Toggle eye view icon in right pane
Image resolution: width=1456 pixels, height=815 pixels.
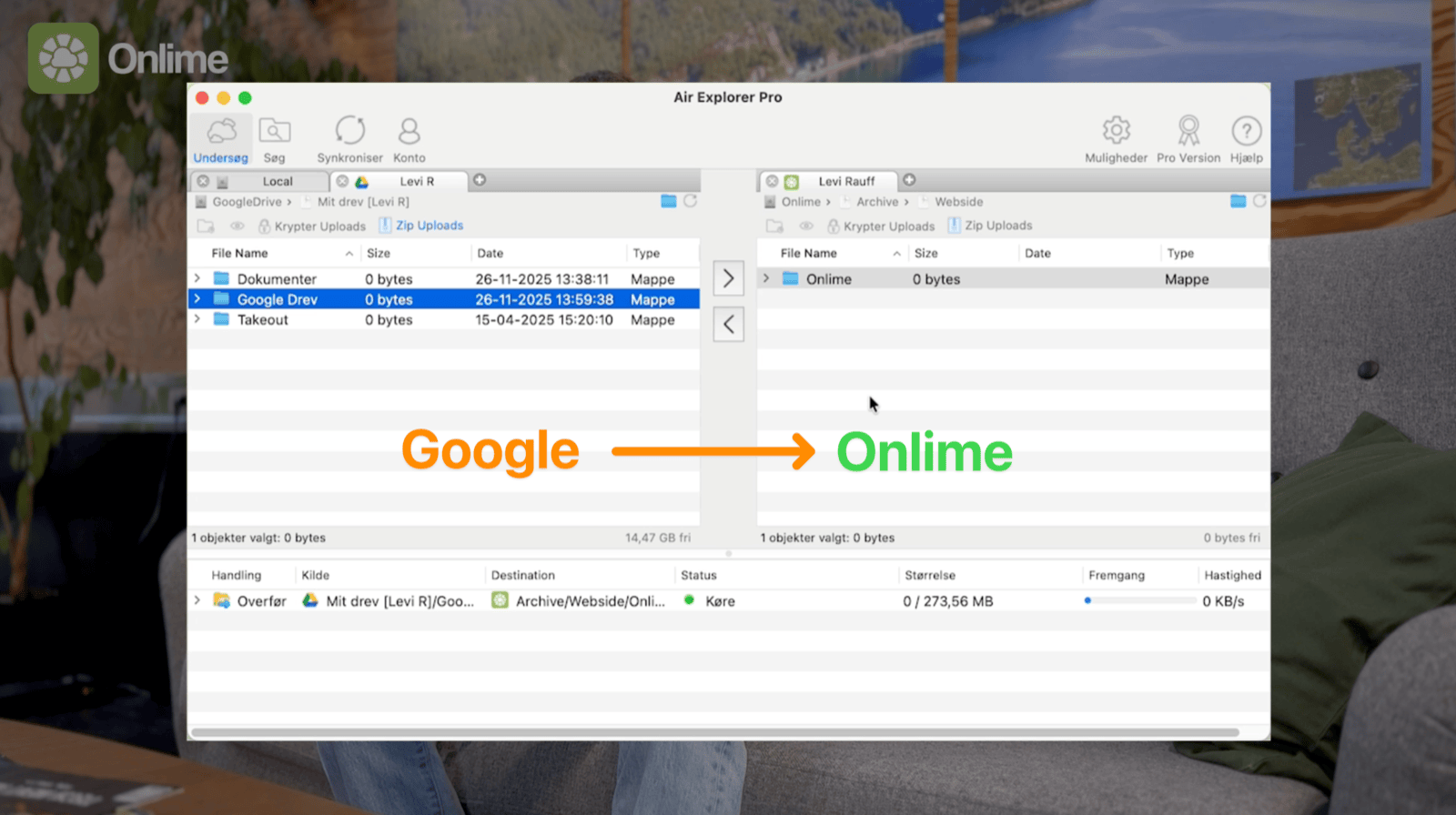tap(806, 226)
